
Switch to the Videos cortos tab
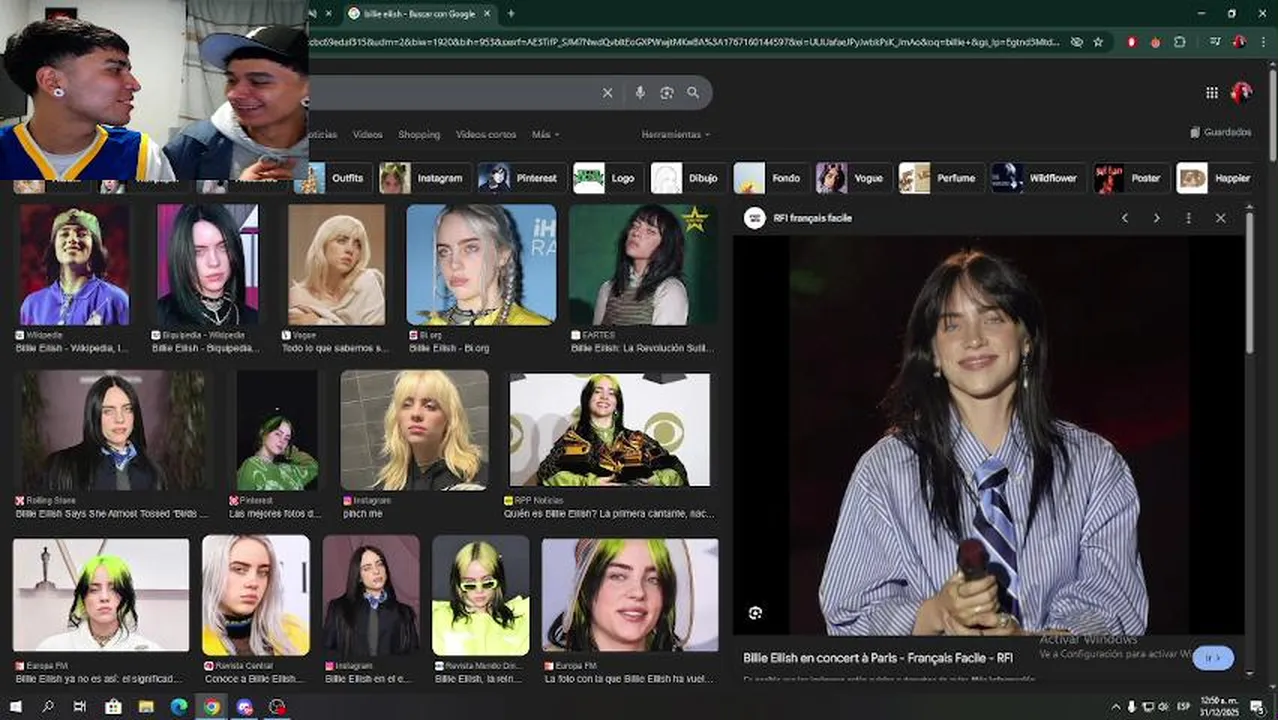(x=486, y=134)
